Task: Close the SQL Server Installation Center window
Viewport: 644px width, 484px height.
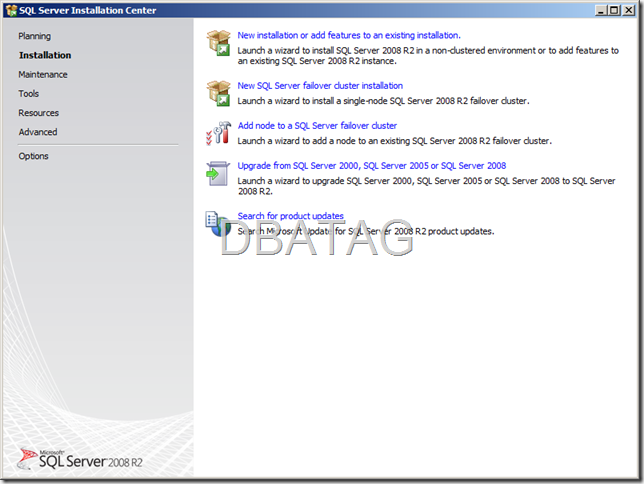Action: pyautogui.click(x=629, y=10)
